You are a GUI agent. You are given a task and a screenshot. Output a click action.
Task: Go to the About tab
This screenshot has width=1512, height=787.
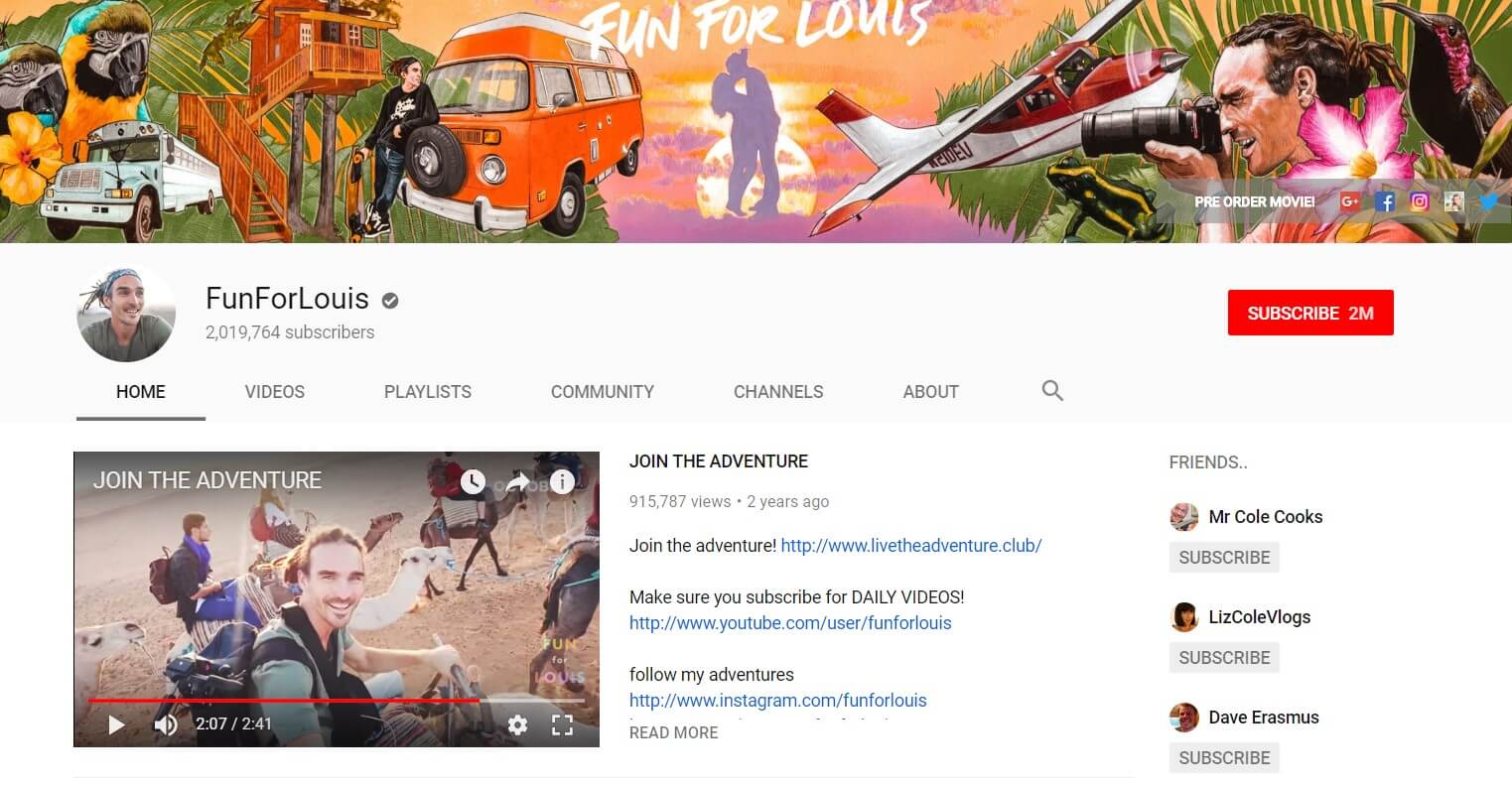click(930, 392)
